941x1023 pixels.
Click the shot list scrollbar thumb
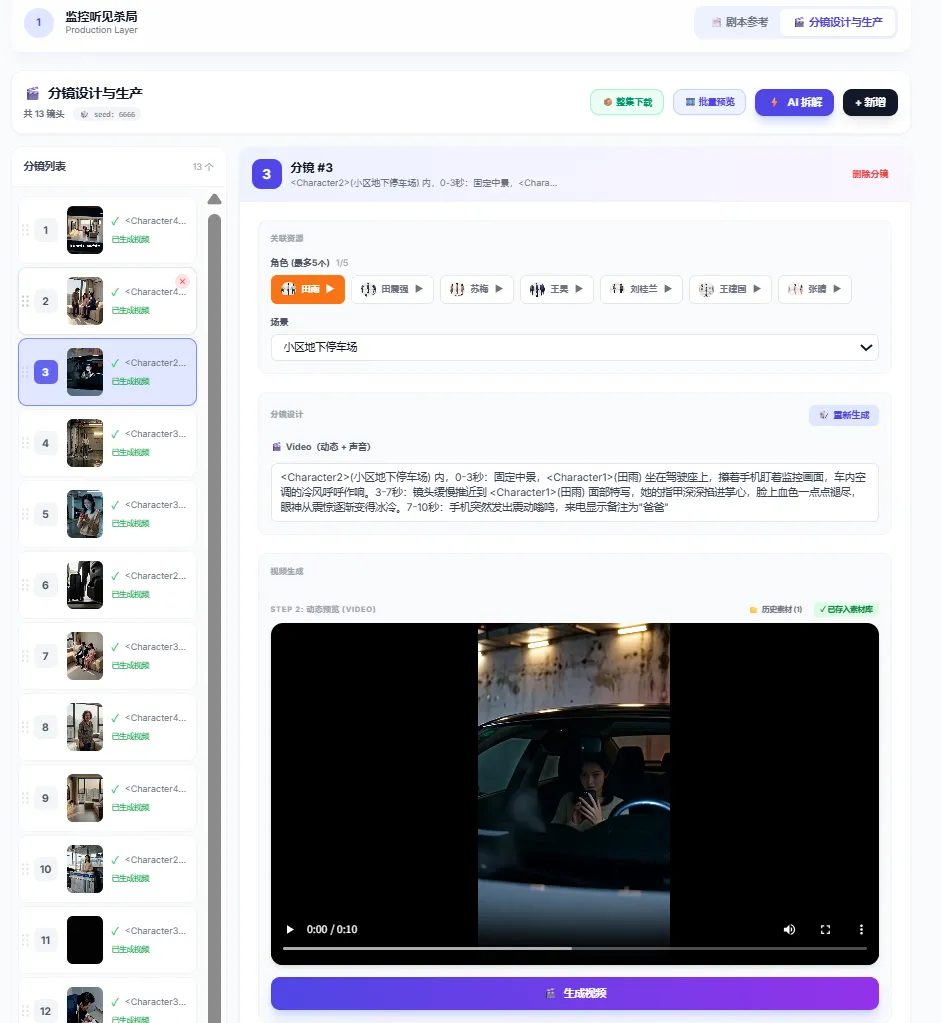tap(214, 618)
